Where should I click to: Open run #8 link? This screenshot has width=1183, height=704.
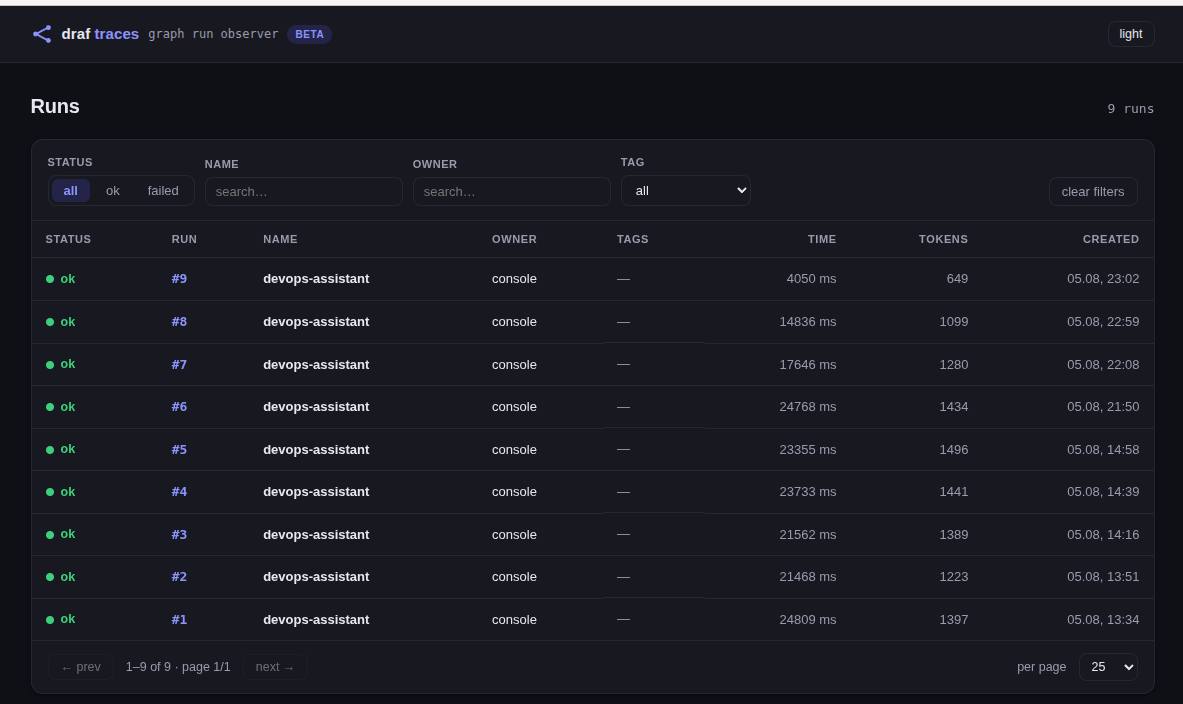pyautogui.click(x=179, y=322)
